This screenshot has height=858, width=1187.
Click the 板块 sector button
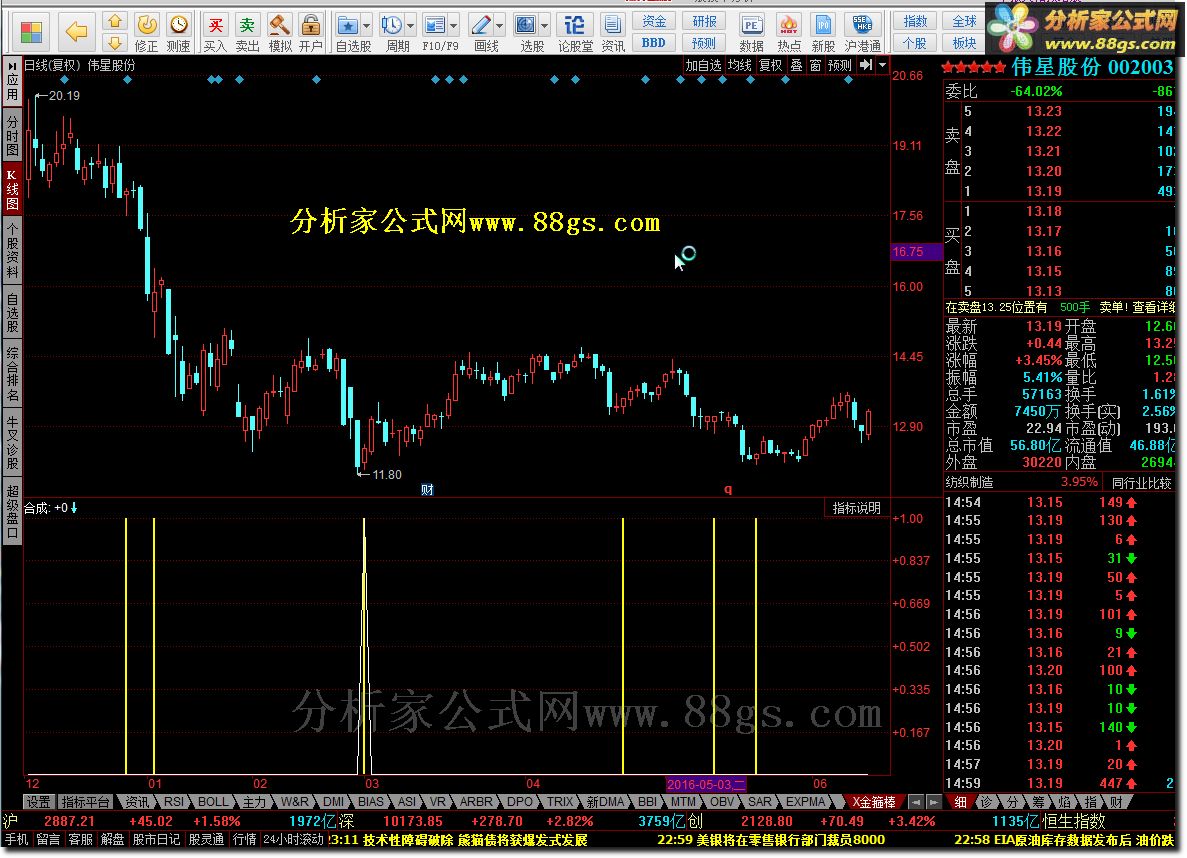964,42
